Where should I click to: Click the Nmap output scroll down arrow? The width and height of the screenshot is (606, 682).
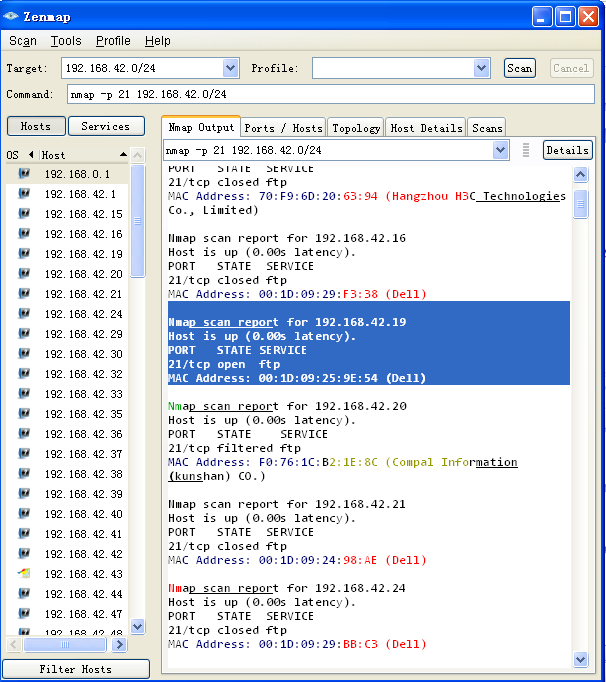tap(580, 659)
